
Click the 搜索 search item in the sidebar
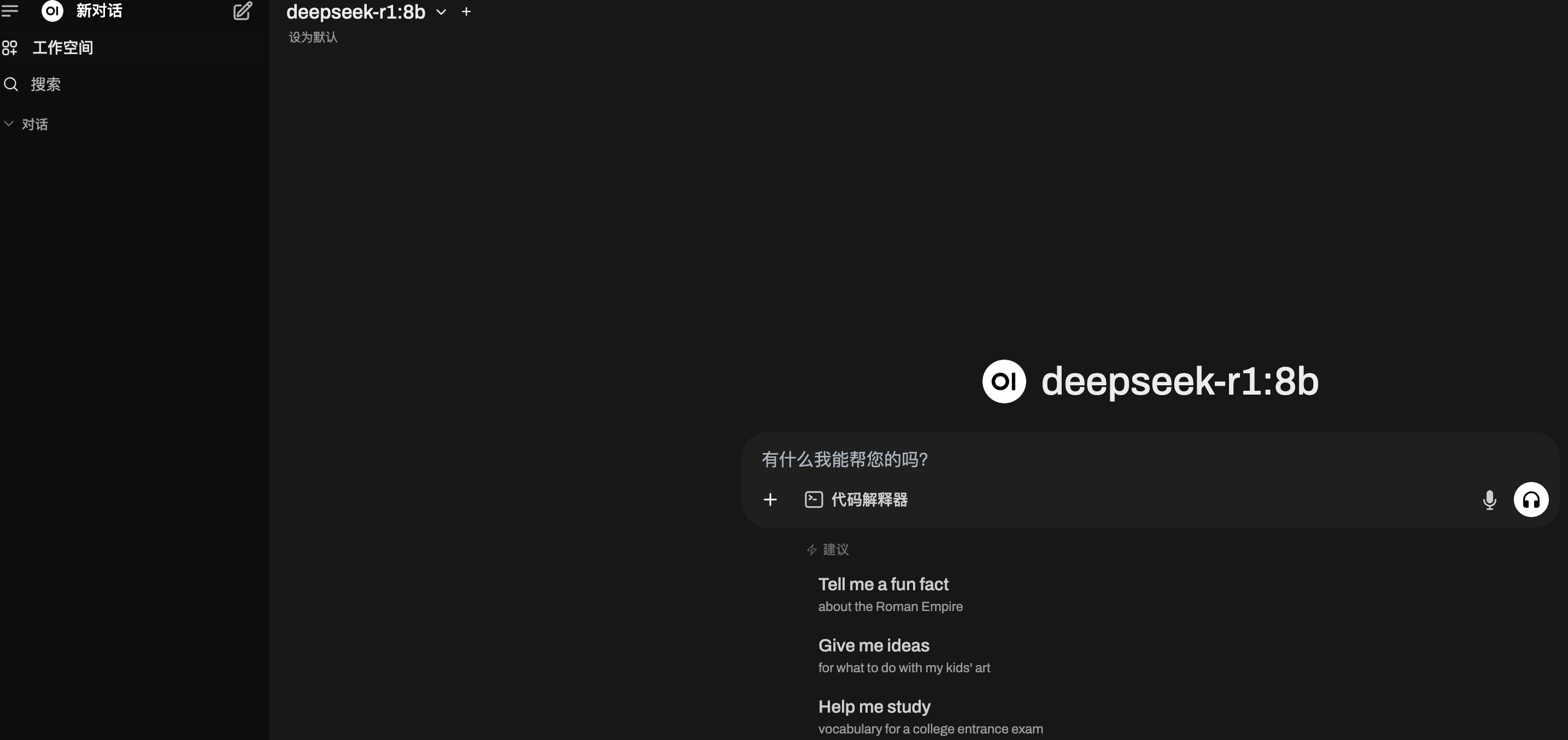tap(46, 84)
